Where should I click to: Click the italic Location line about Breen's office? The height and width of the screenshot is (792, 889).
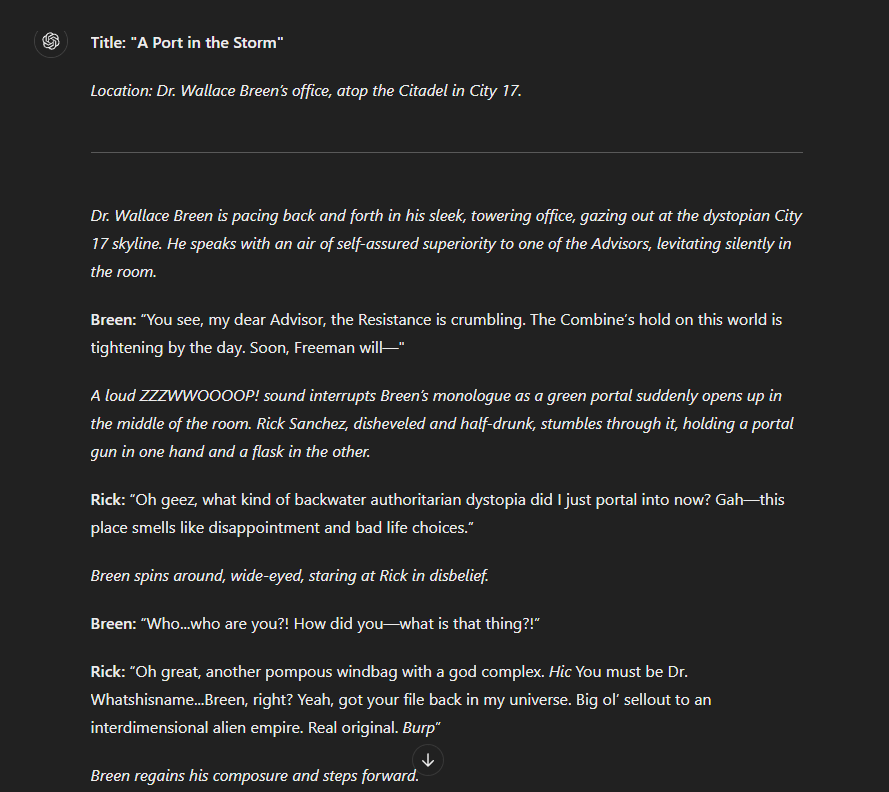[x=306, y=91]
